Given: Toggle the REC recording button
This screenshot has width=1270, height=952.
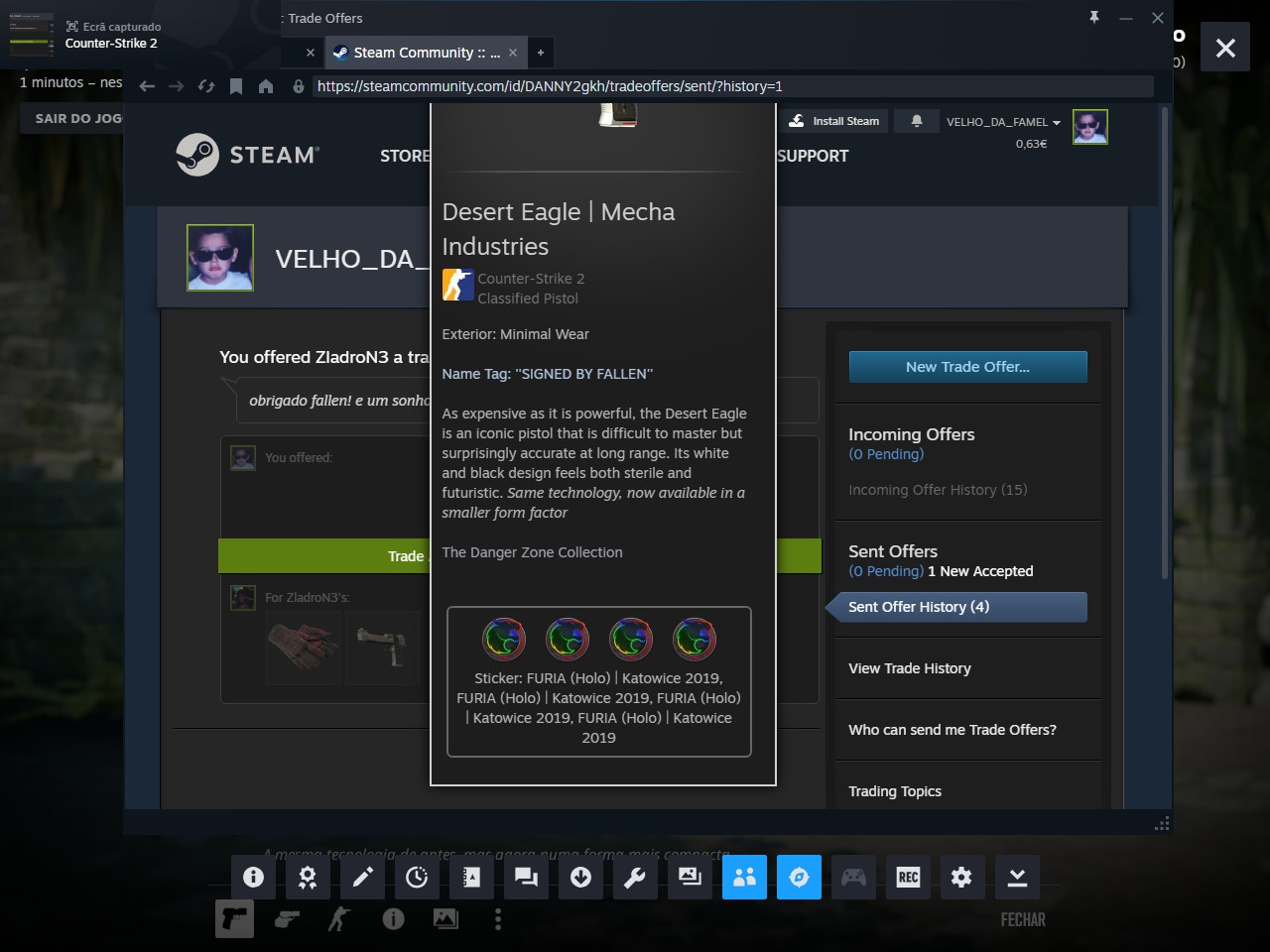Looking at the screenshot, I should 908,877.
